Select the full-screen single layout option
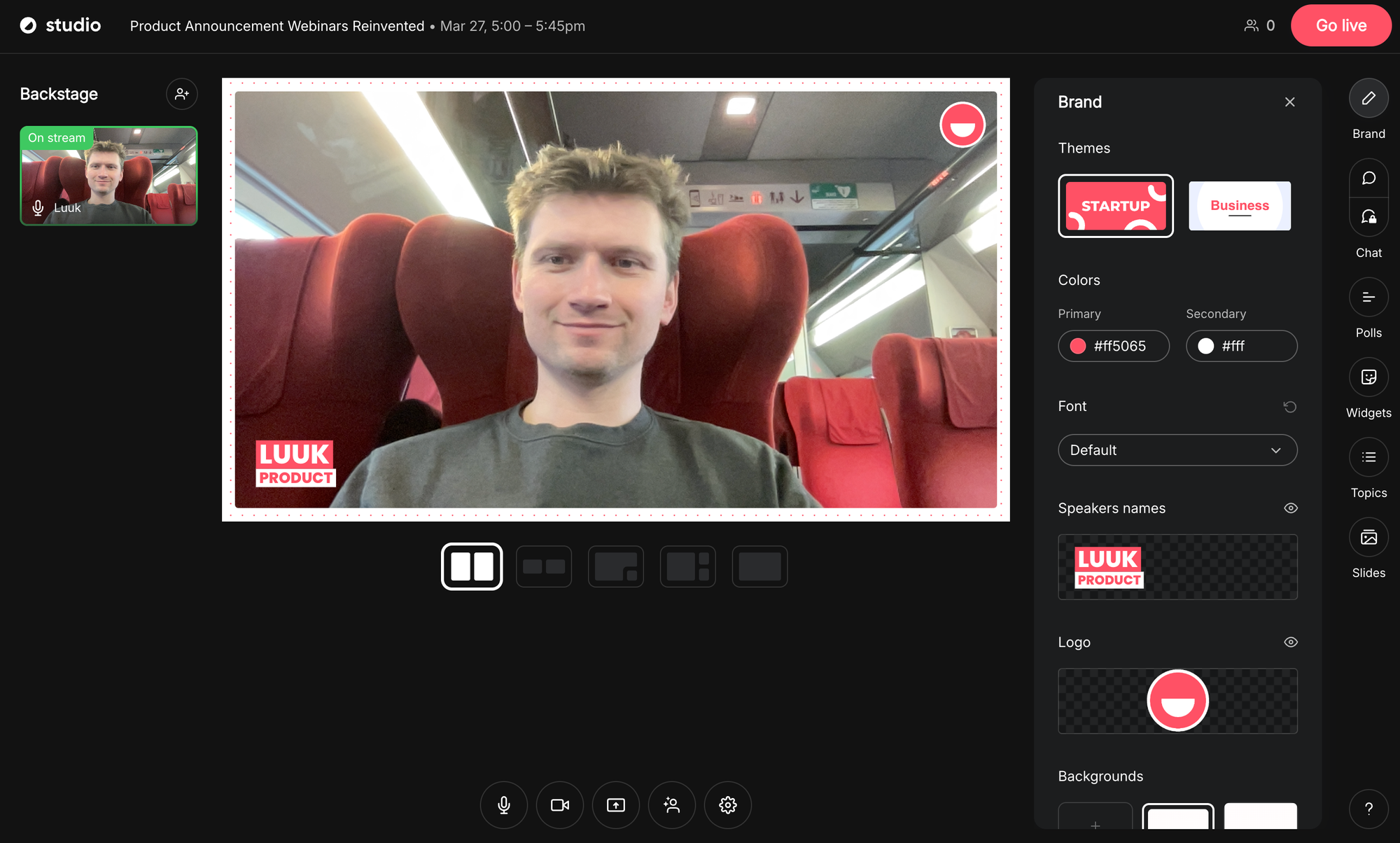The image size is (1400, 843). tap(759, 566)
